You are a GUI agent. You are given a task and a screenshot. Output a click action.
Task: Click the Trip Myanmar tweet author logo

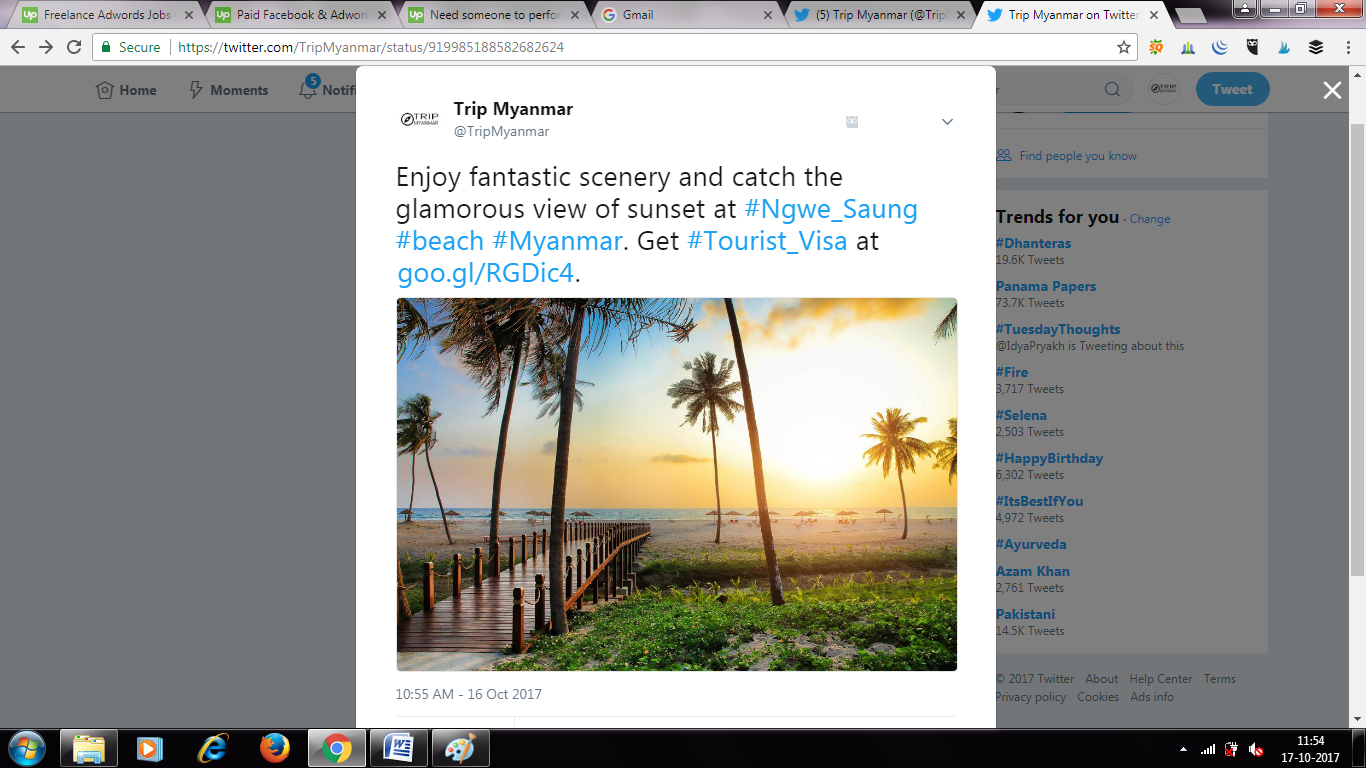pyautogui.click(x=419, y=119)
